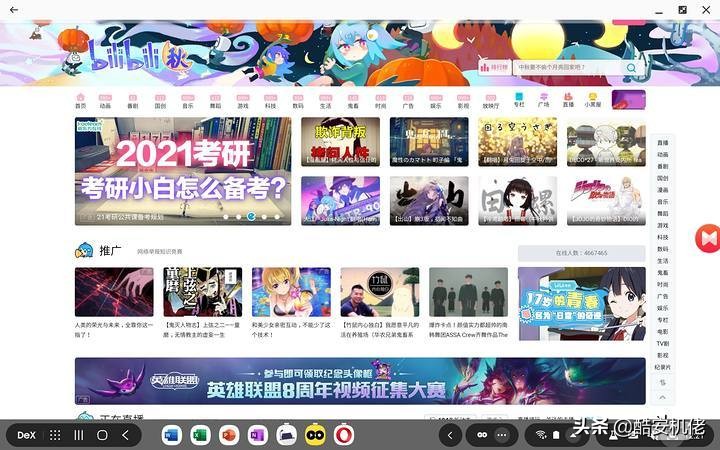The image size is (720, 450).
Task: Open the 欺诈背叛 video thumbnail
Action: point(340,141)
